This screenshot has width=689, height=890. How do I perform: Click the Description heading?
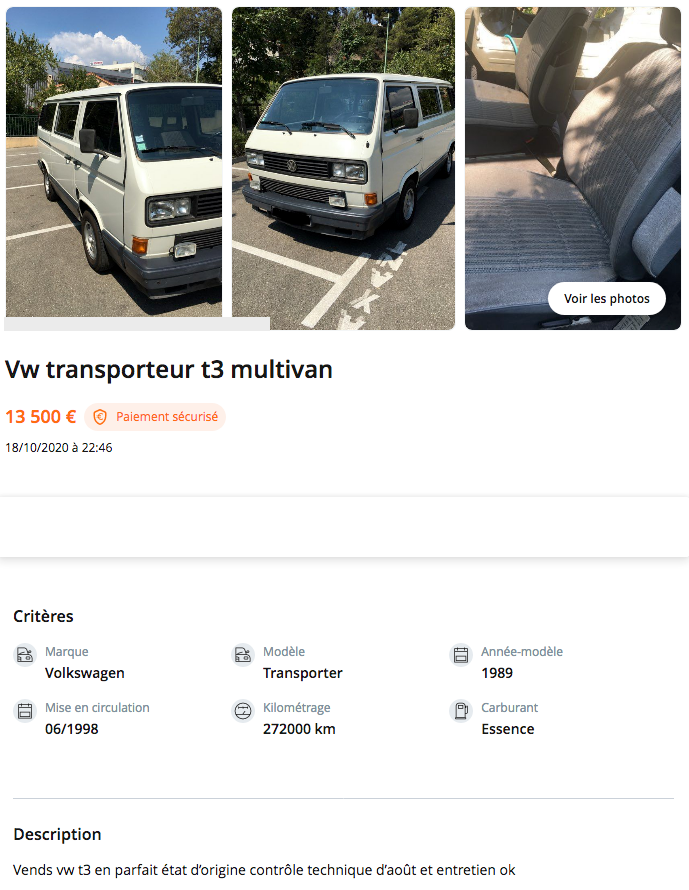[57, 834]
